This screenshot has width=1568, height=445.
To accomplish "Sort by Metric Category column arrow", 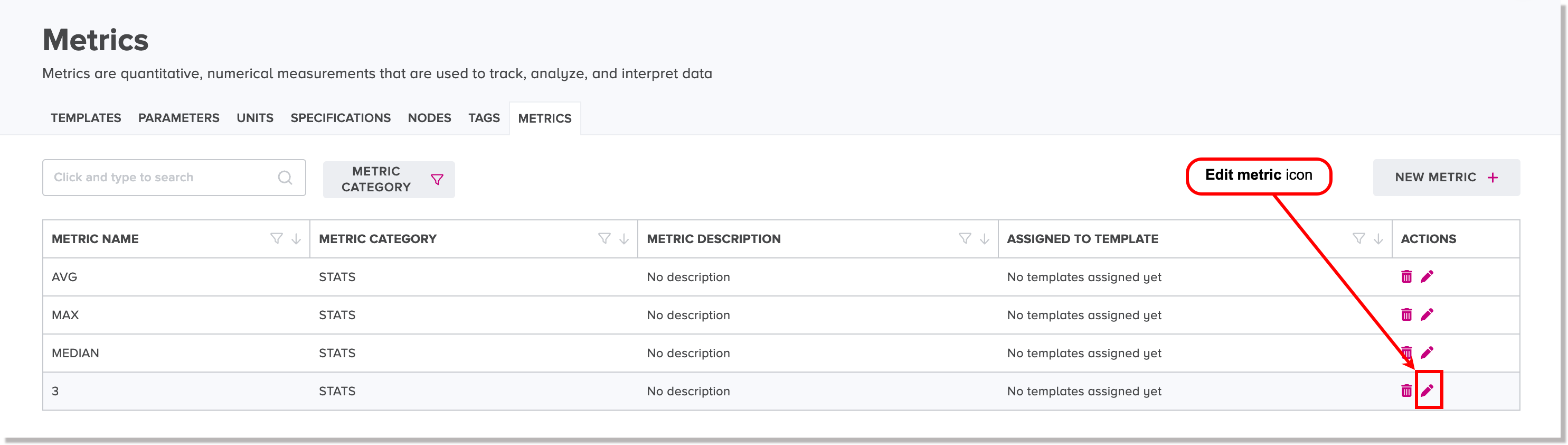I will pos(624,239).
